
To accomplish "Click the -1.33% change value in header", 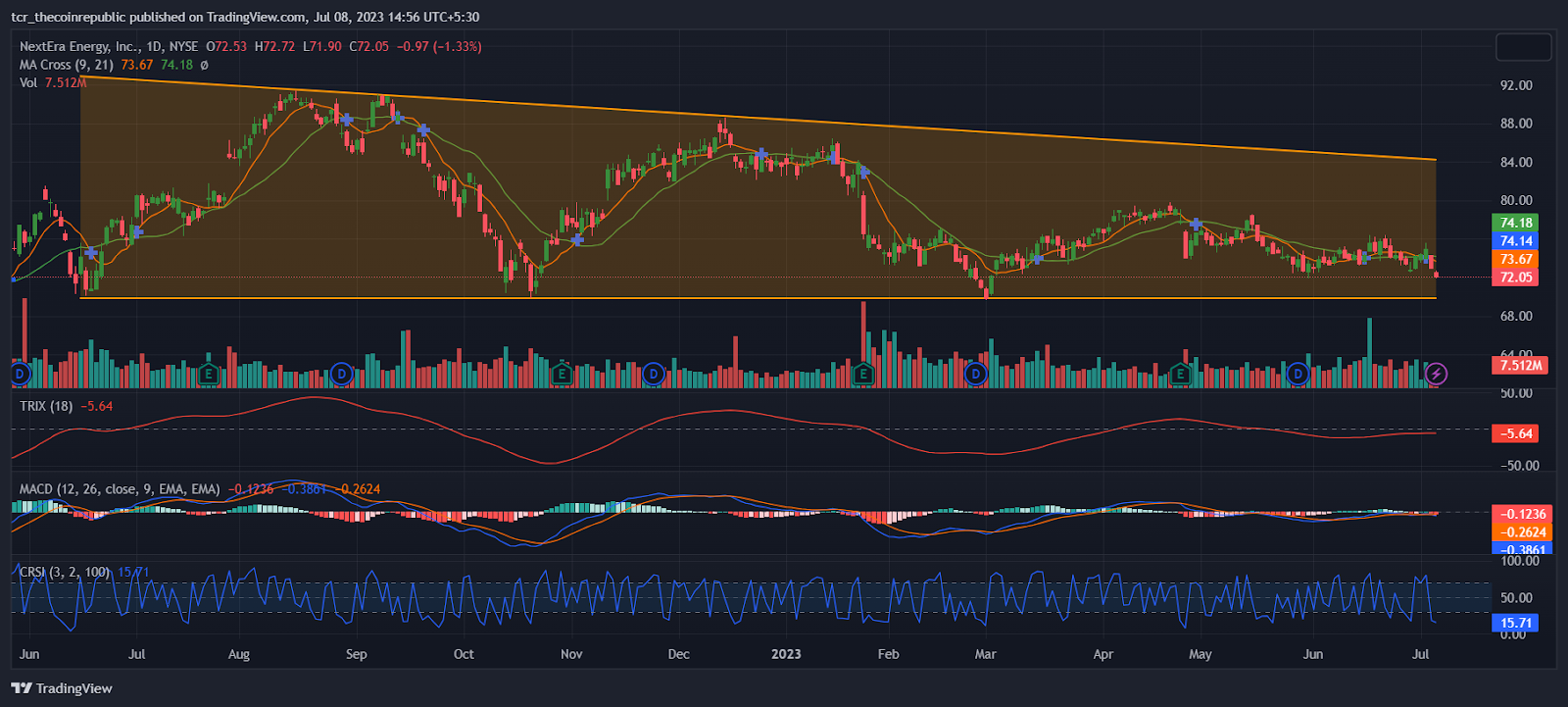I will coord(457,46).
